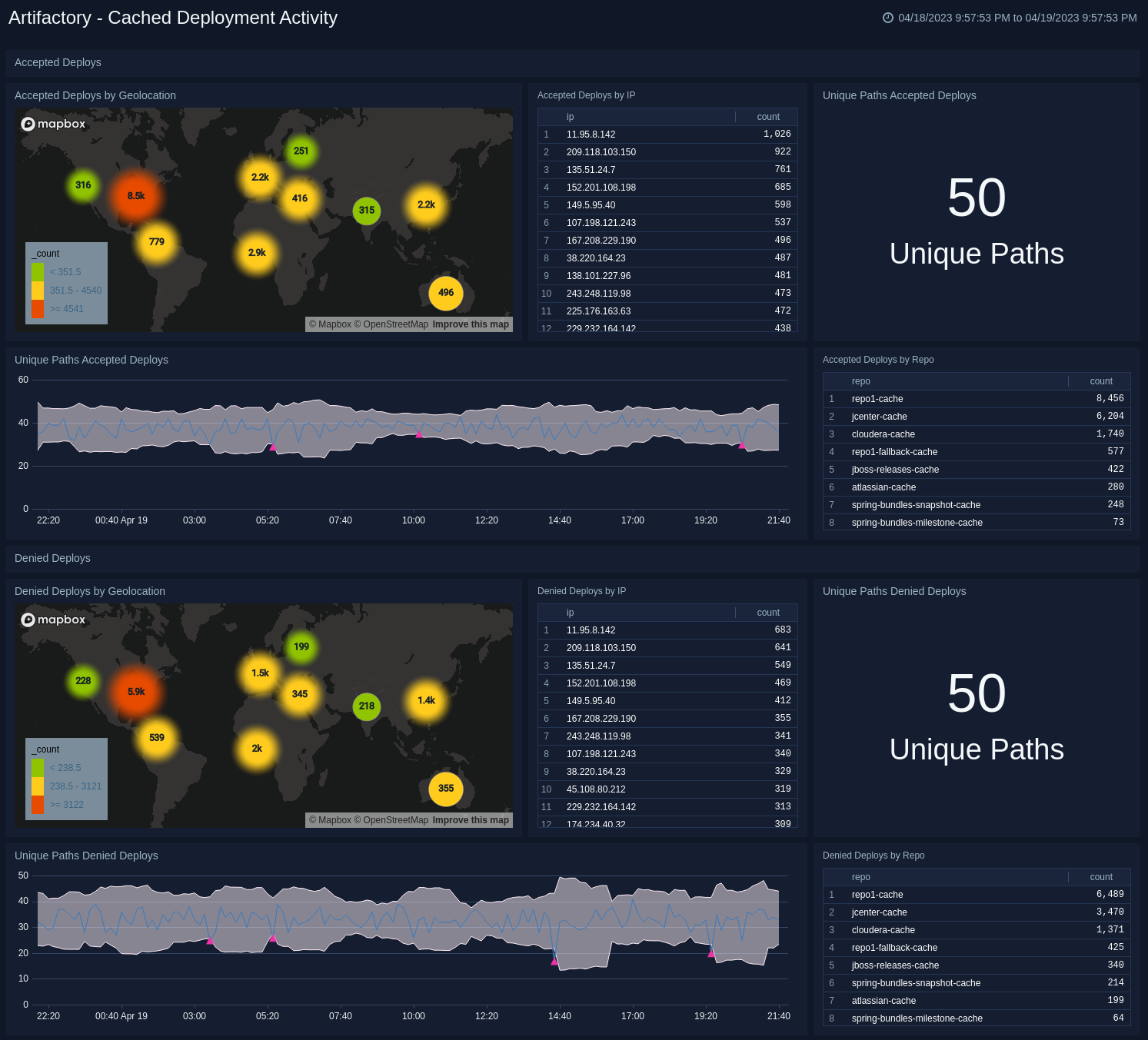Screen dimensions: 1148x1040
Task: Click the green < 238.5 legend swatch
Action: pos(38,768)
